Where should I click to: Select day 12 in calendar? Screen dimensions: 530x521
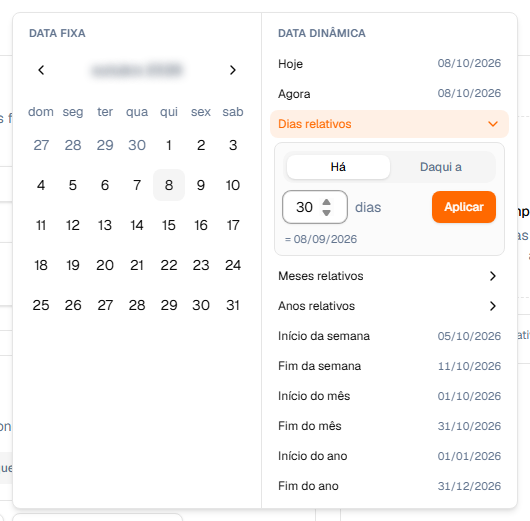point(73,225)
